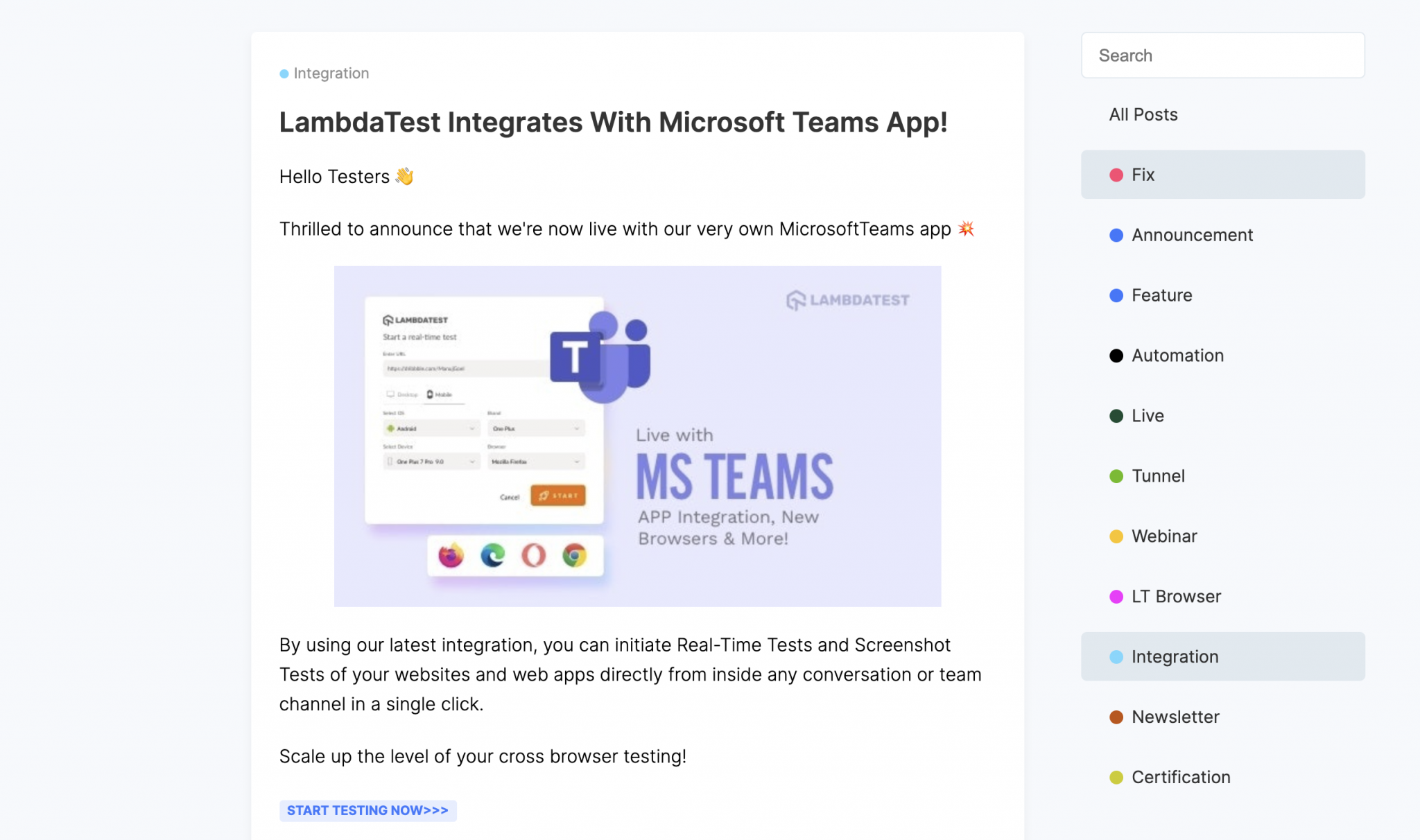1420x840 pixels.
Task: Open the LT Browser category
Action: pos(1175,597)
